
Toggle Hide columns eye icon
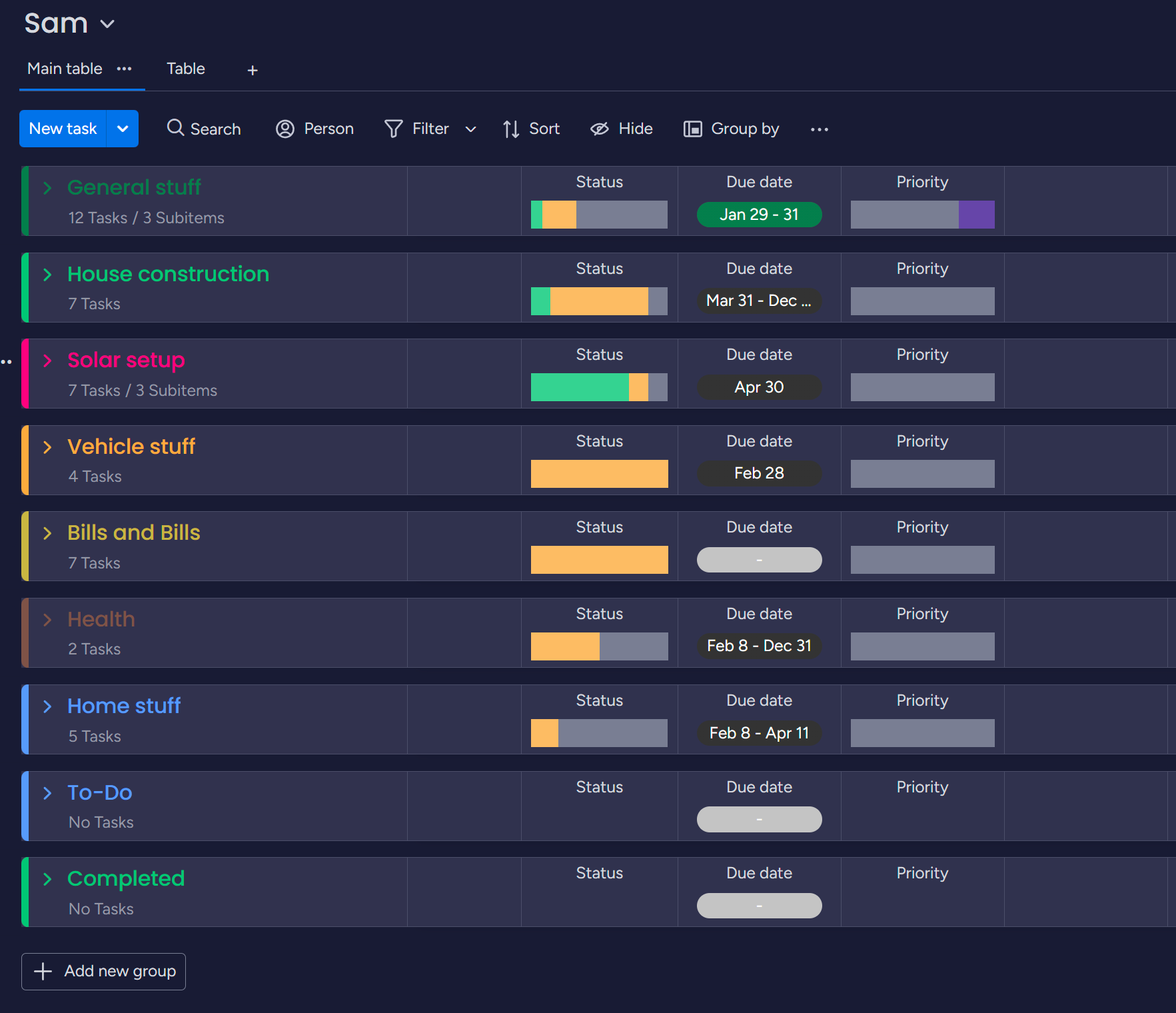(600, 129)
